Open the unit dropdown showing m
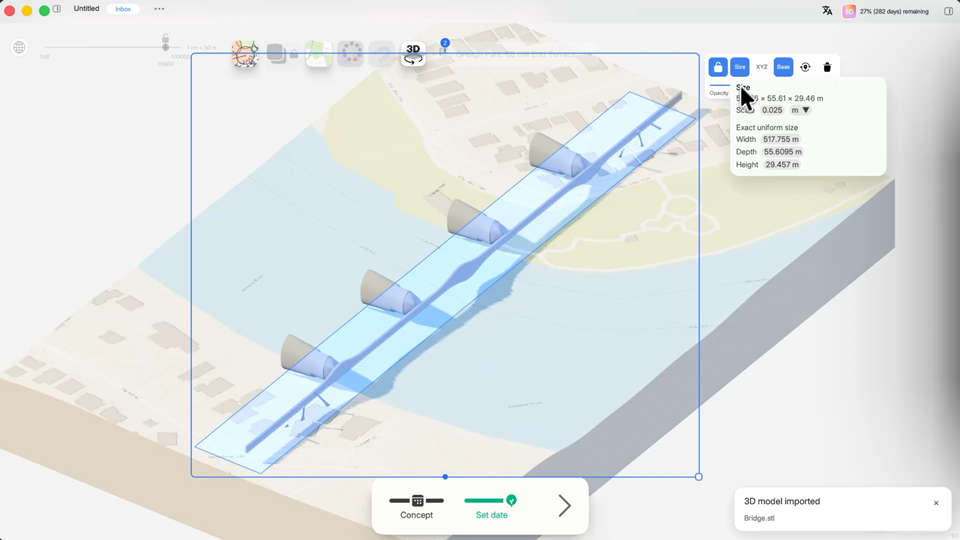Viewport: 960px width, 540px height. (800, 110)
